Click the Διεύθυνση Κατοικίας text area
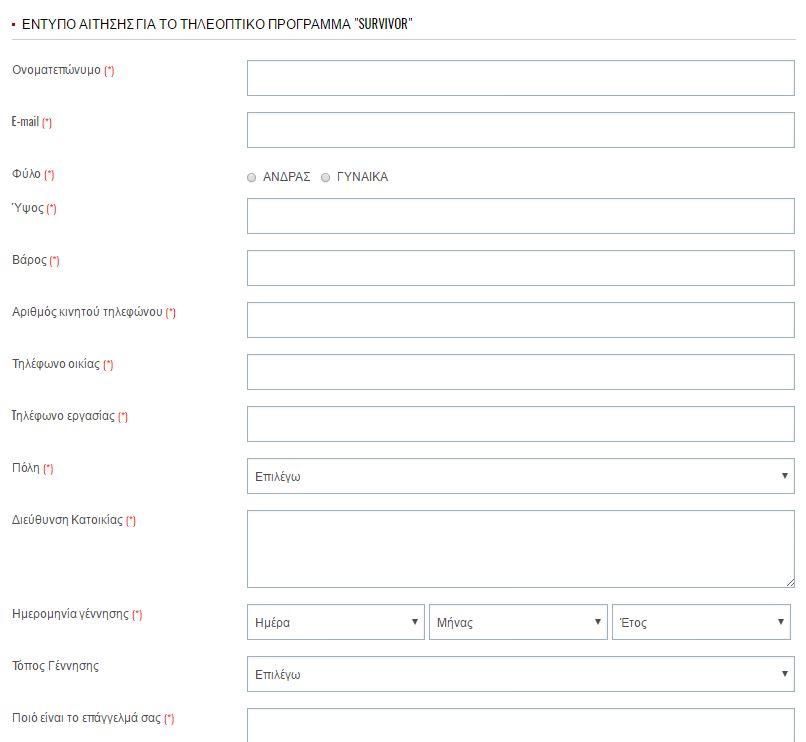Viewport: 806px width, 742px height. (520, 549)
